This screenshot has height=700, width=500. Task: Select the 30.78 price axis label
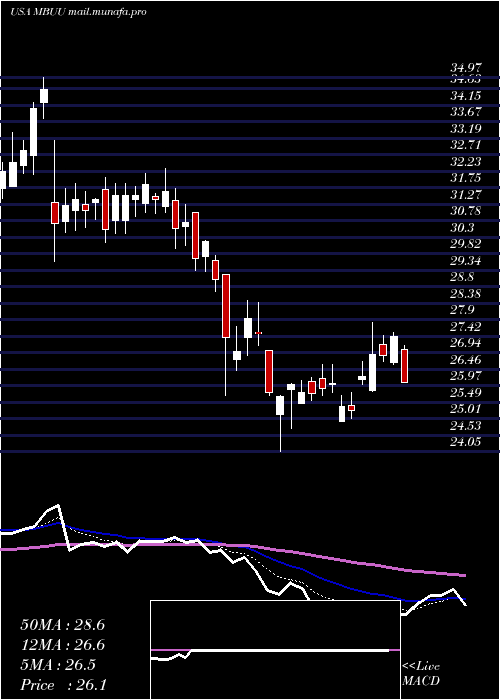[466, 211]
